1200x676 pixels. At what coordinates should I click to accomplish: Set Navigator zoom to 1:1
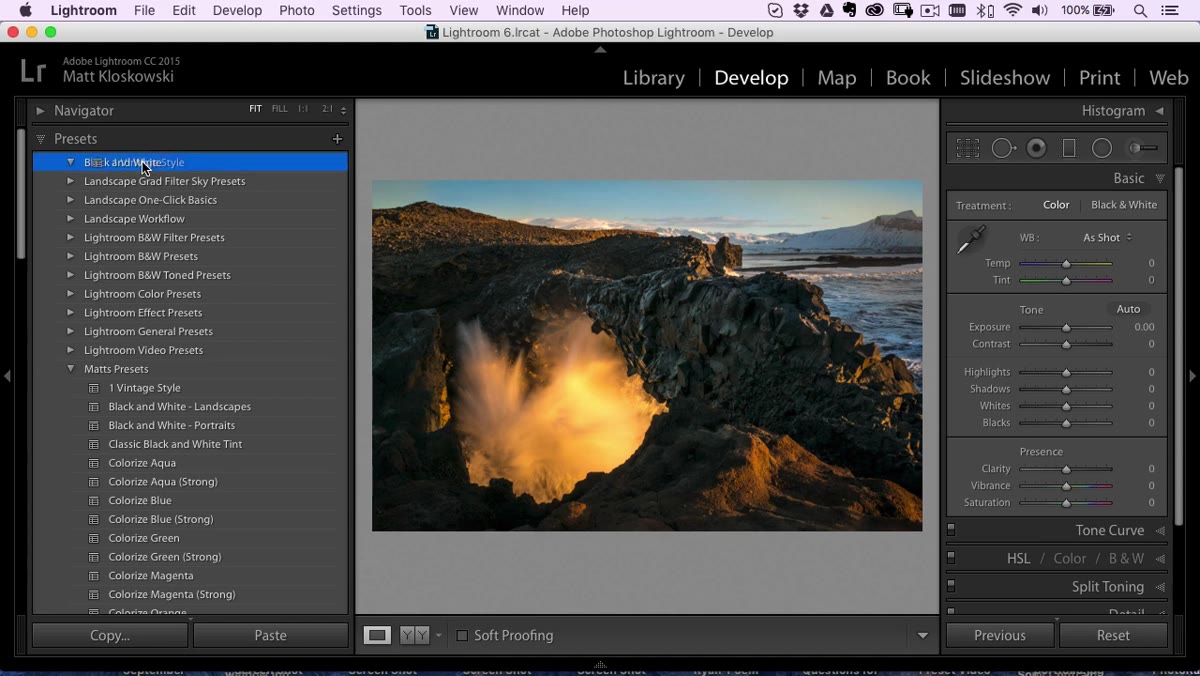[303, 110]
